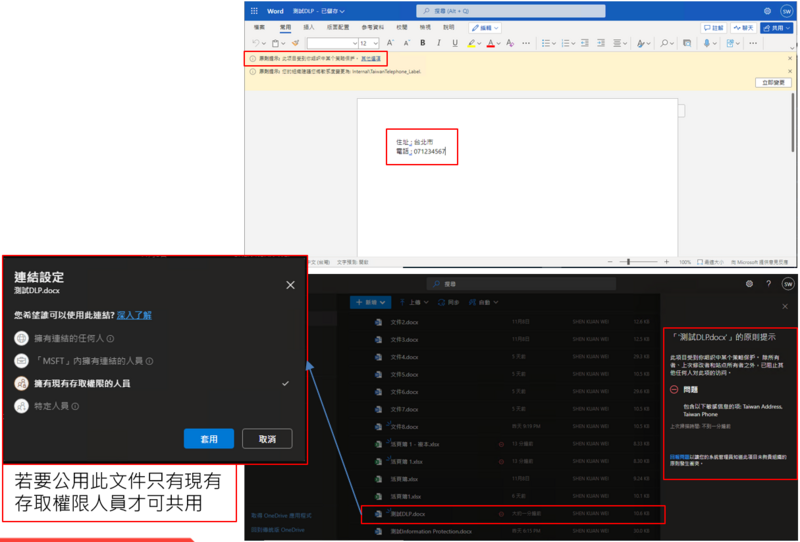Open the New dropdown button in OneDrive
This screenshot has width=800, height=542.
(370, 302)
